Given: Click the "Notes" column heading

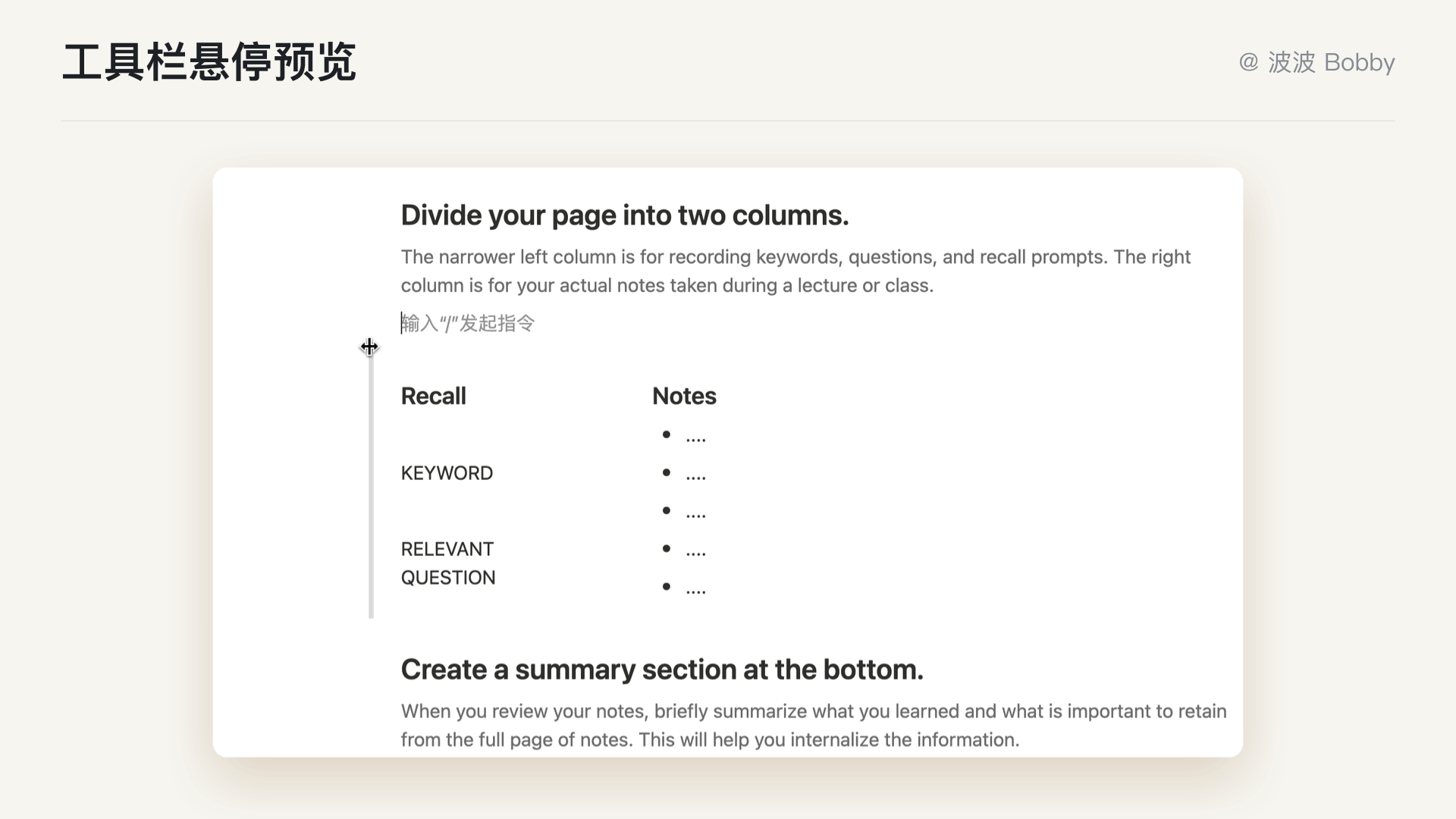Looking at the screenshot, I should 684,396.
